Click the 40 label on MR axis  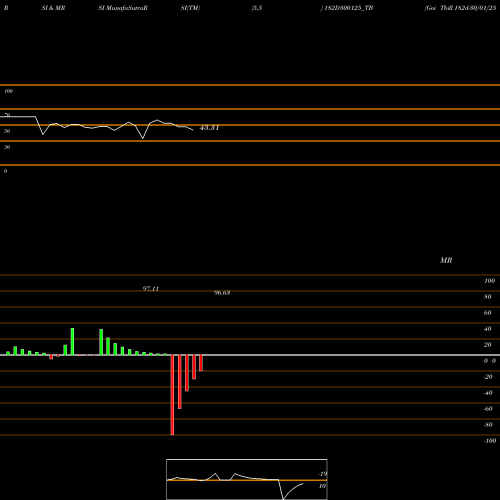488,329
